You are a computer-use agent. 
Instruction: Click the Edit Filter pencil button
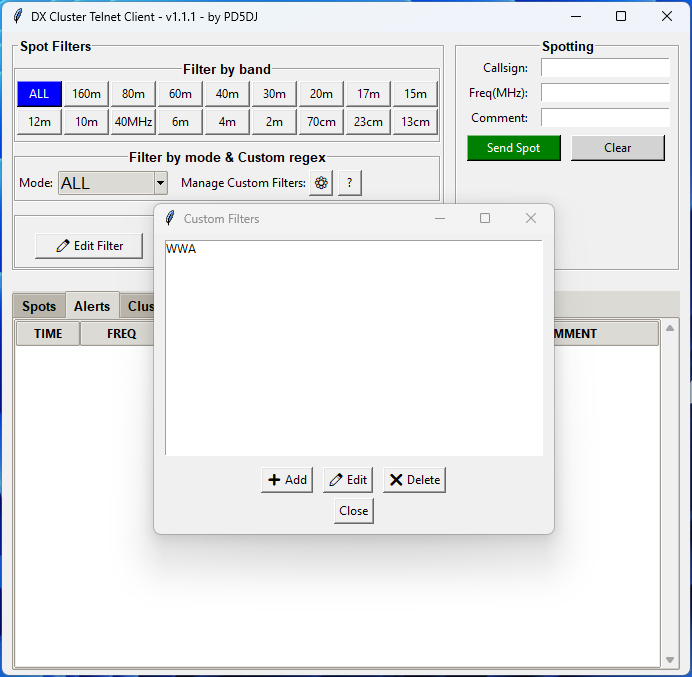tap(90, 246)
